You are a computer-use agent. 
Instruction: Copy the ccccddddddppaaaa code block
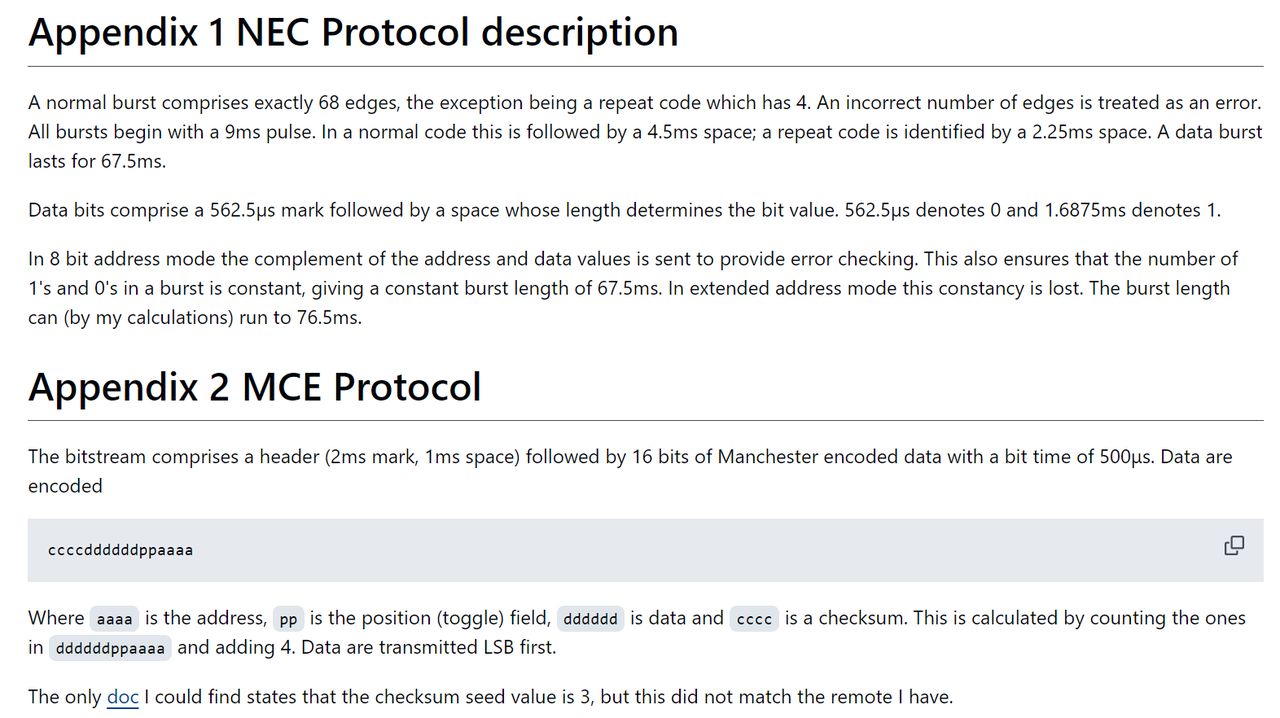coord(1234,546)
